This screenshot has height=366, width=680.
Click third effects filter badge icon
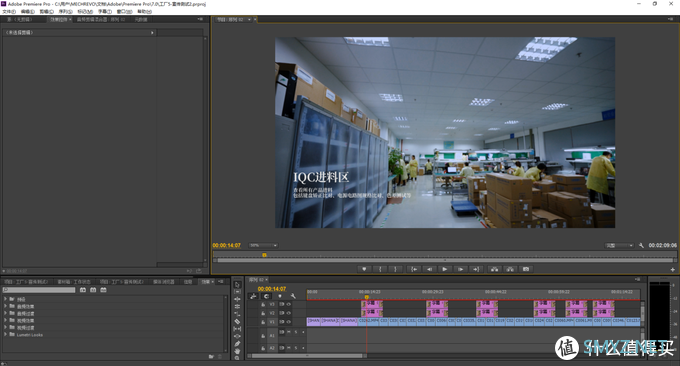point(103,290)
